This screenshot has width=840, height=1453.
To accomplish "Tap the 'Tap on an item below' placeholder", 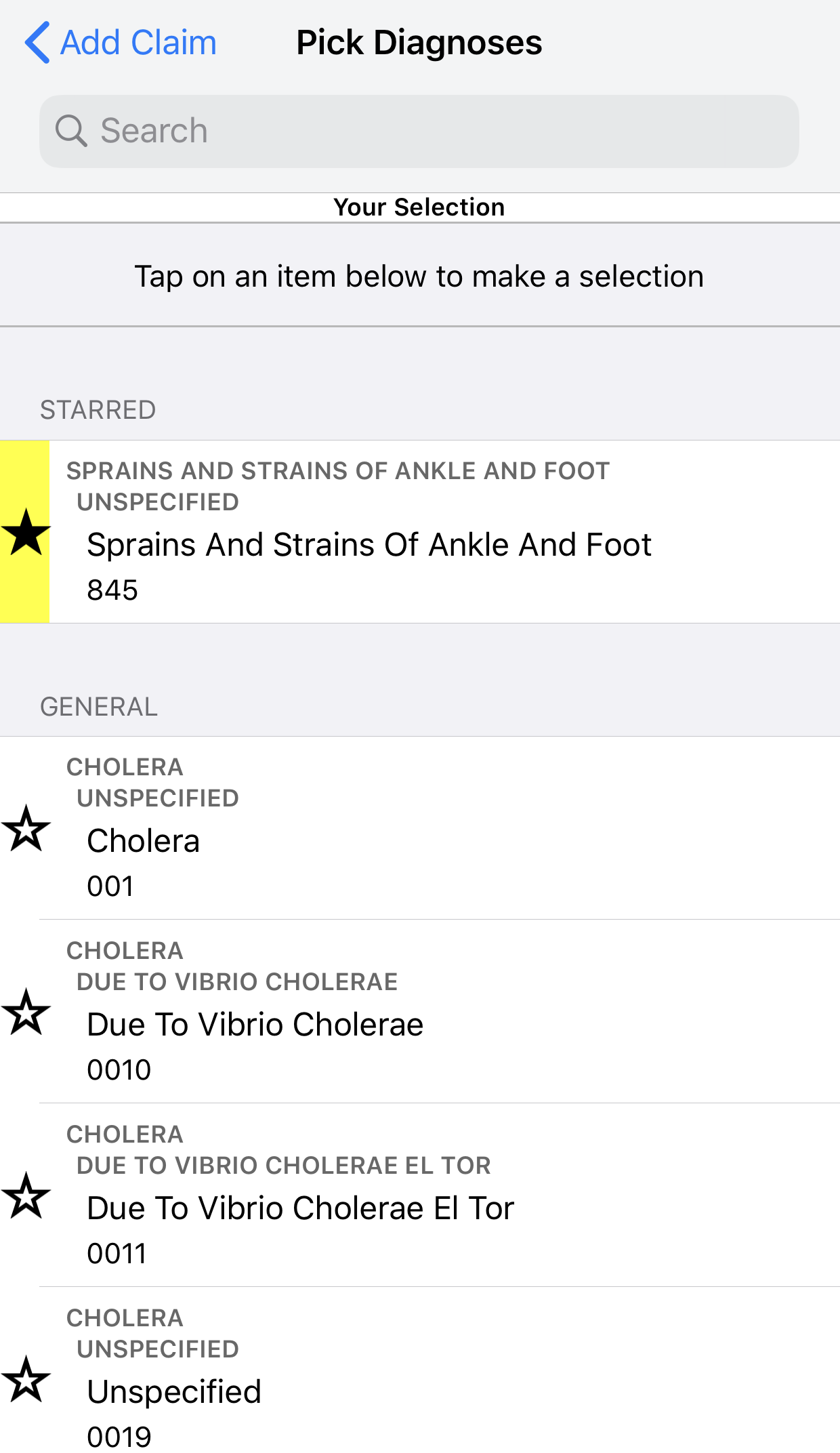I will pos(419,277).
